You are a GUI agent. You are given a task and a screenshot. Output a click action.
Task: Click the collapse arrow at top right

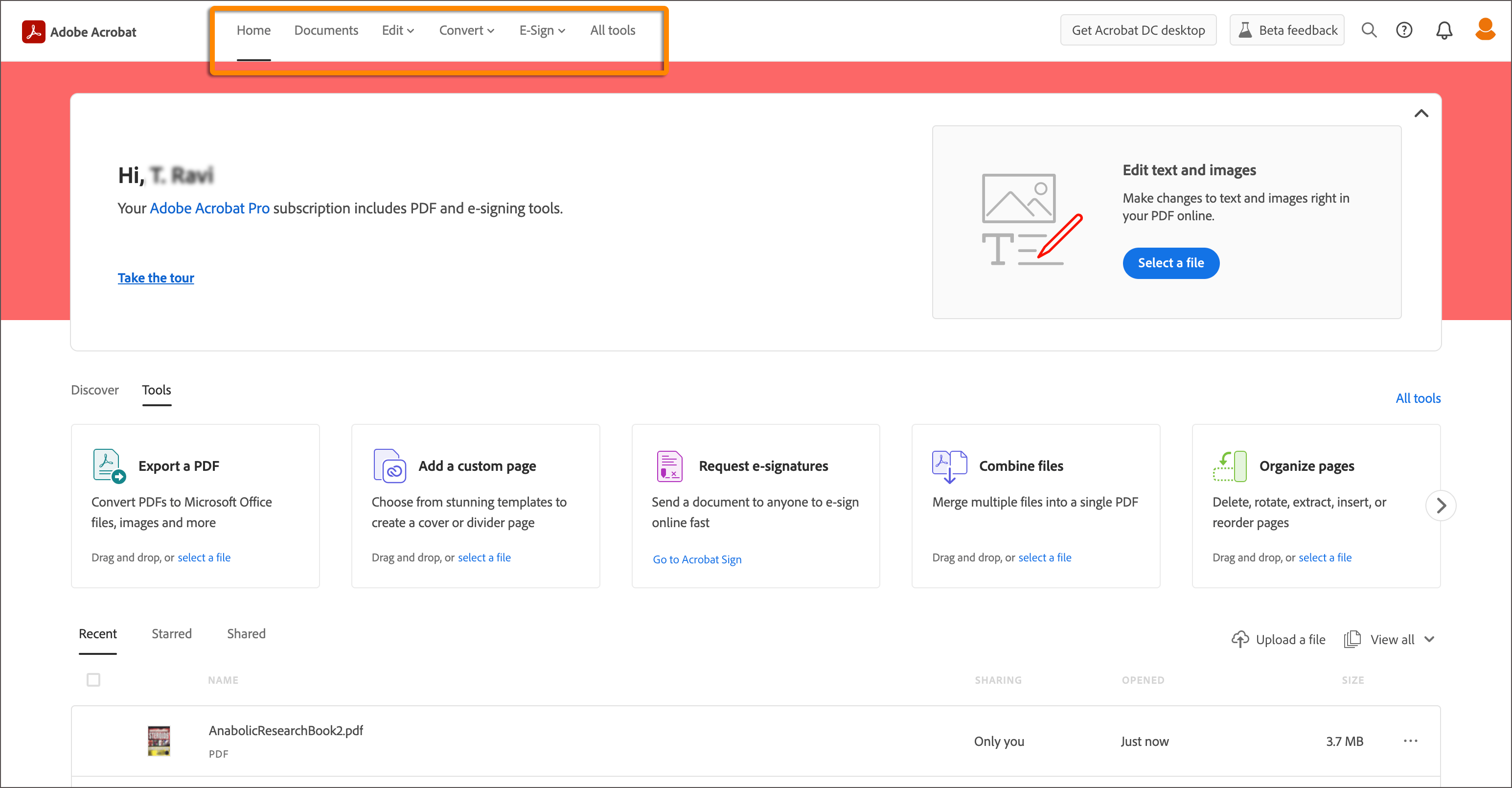click(x=1421, y=114)
